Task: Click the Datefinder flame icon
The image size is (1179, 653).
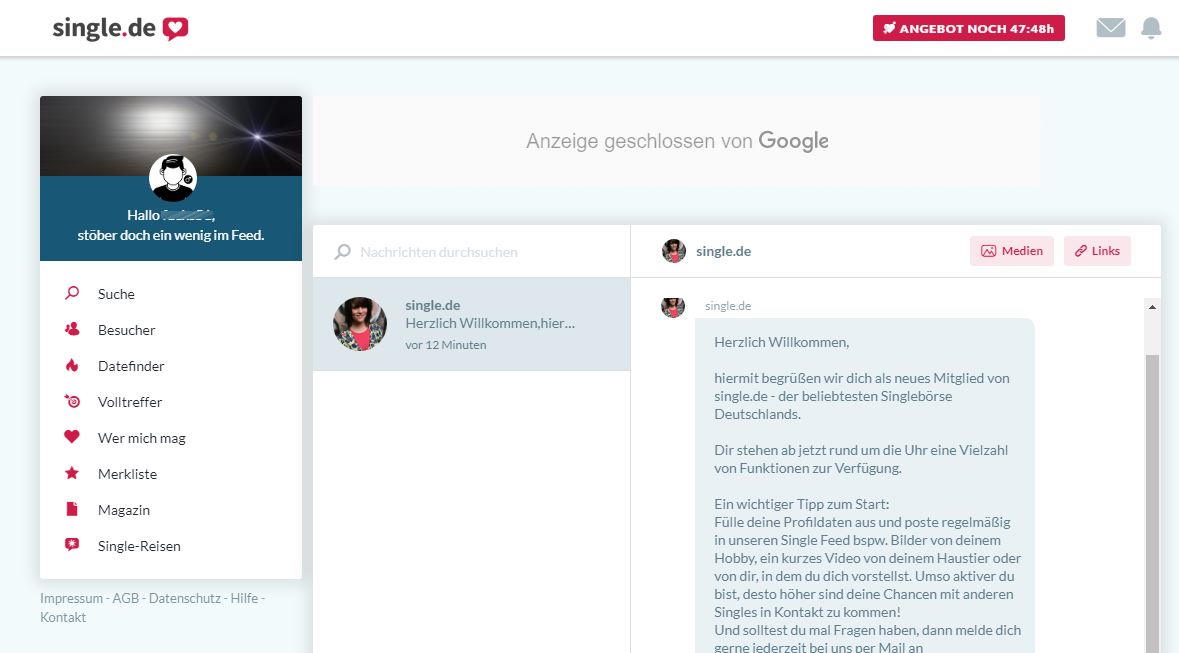Action: pos(72,365)
